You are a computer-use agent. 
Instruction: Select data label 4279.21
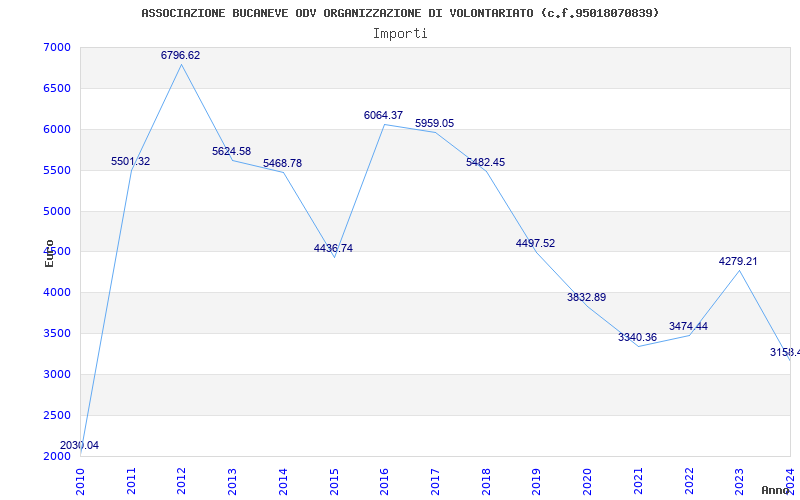(x=738, y=261)
